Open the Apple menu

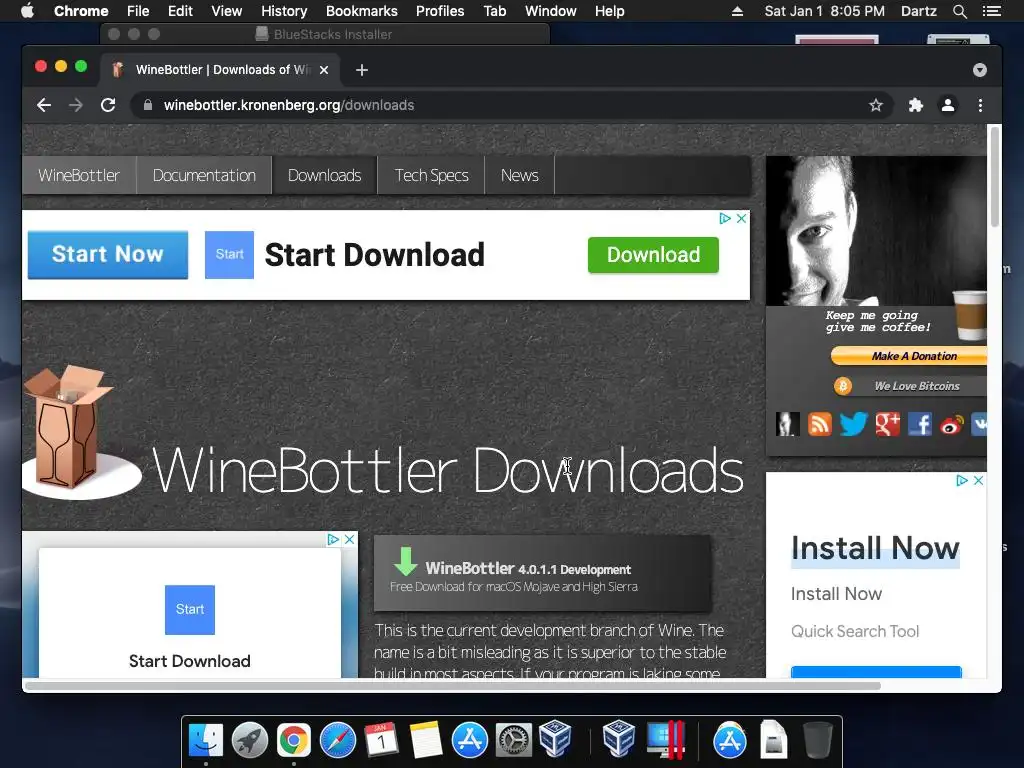(x=27, y=11)
